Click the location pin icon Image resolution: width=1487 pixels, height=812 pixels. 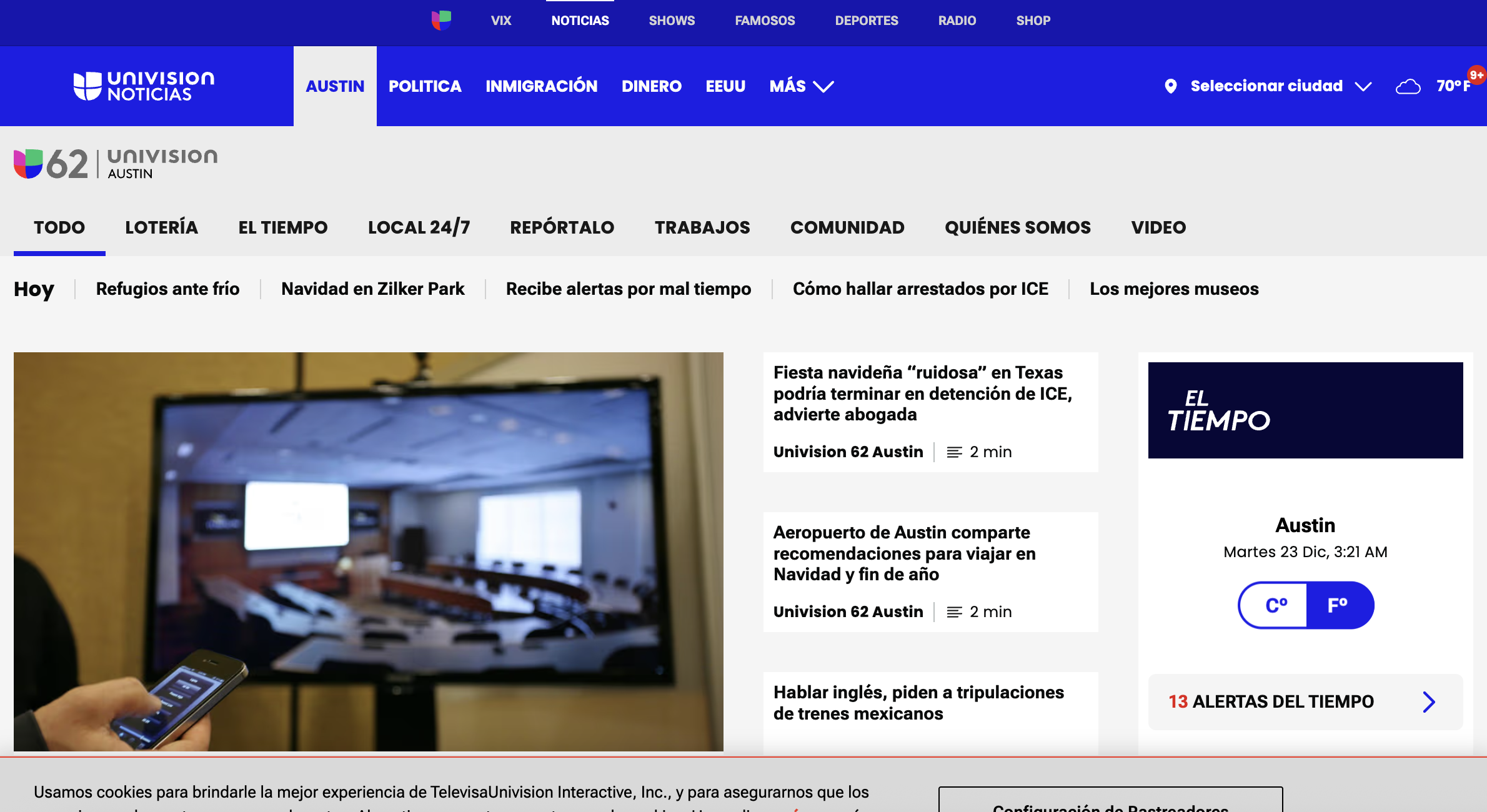pyautogui.click(x=1171, y=86)
